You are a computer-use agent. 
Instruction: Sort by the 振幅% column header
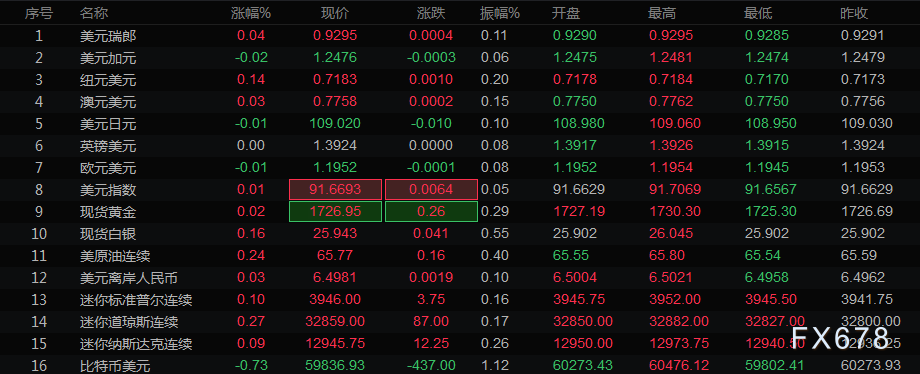pos(499,13)
